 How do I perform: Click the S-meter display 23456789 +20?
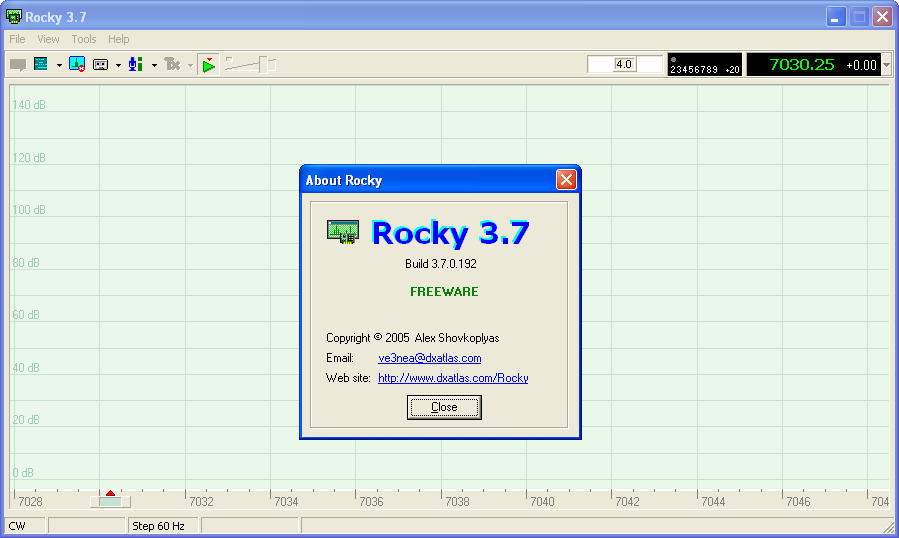pos(705,64)
